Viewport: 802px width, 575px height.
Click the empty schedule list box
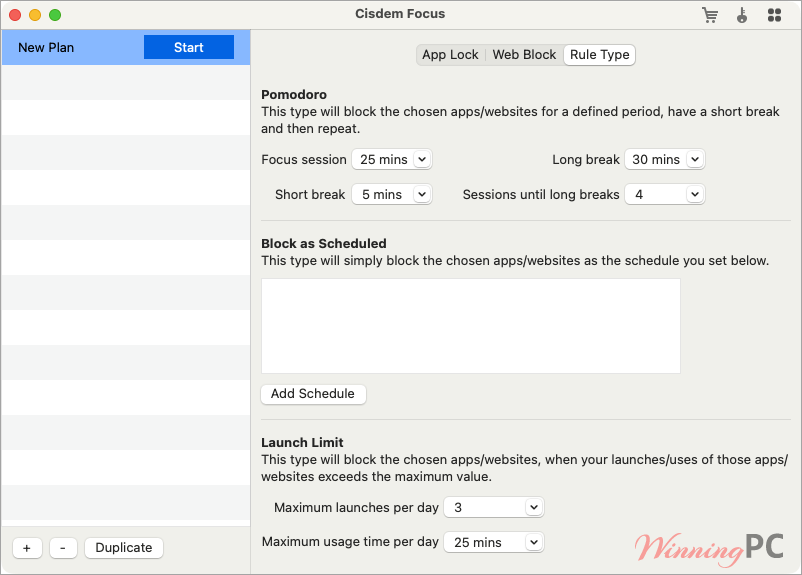[471, 326]
